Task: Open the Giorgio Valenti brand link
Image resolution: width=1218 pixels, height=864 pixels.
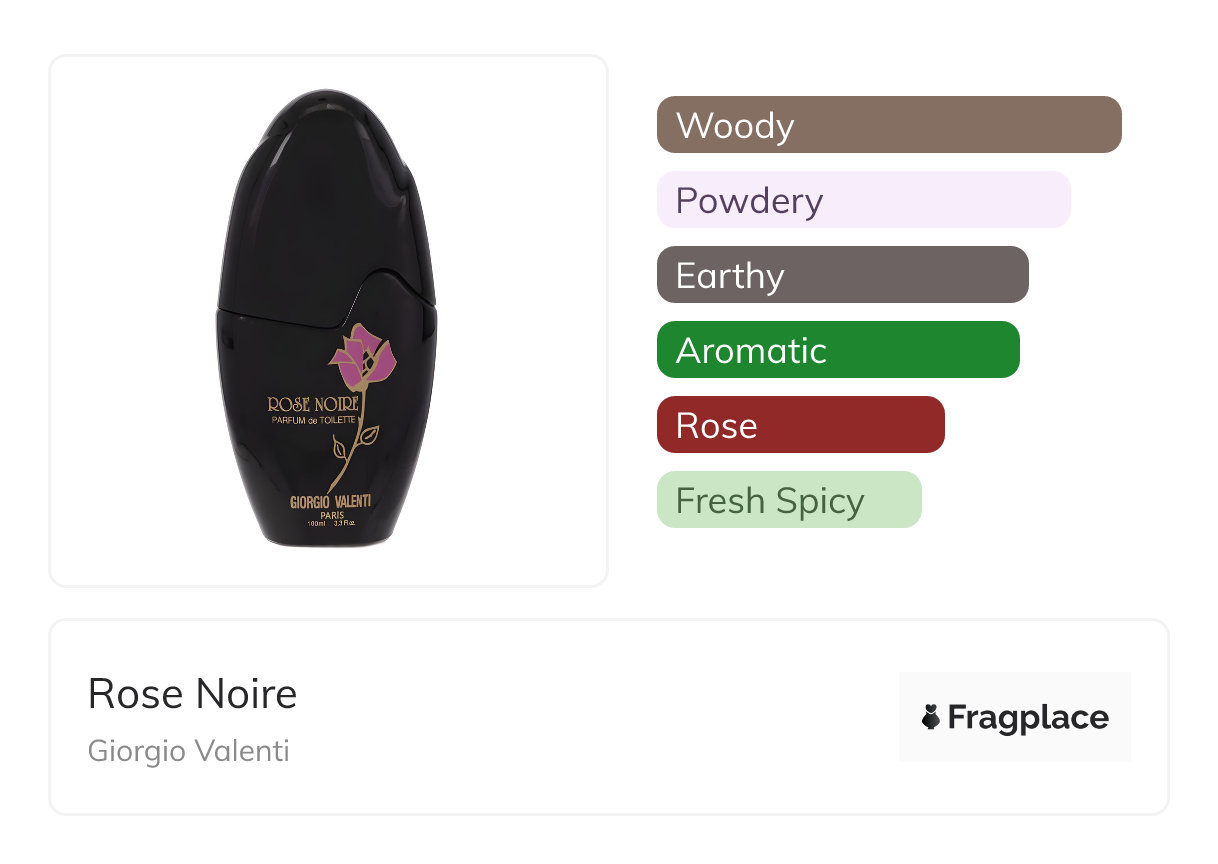Action: click(x=188, y=751)
